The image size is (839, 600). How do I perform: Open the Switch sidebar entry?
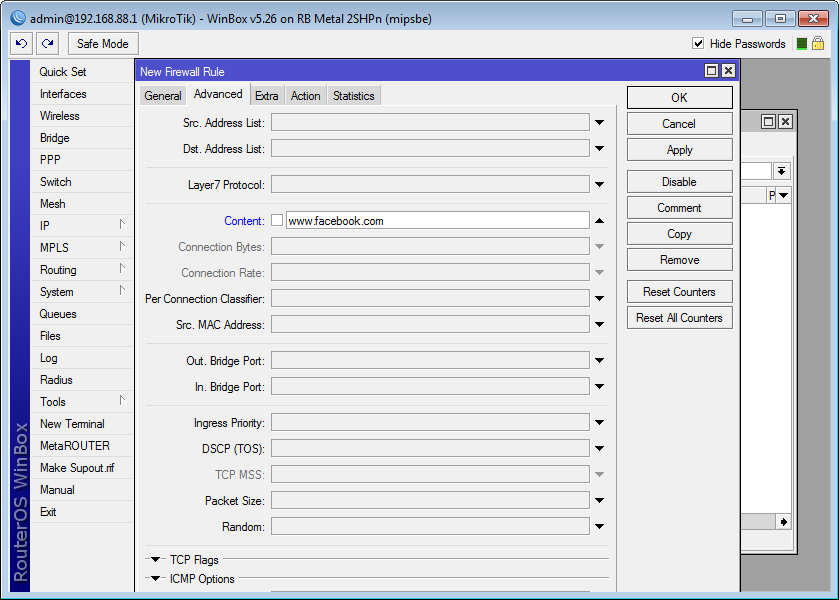(x=82, y=181)
